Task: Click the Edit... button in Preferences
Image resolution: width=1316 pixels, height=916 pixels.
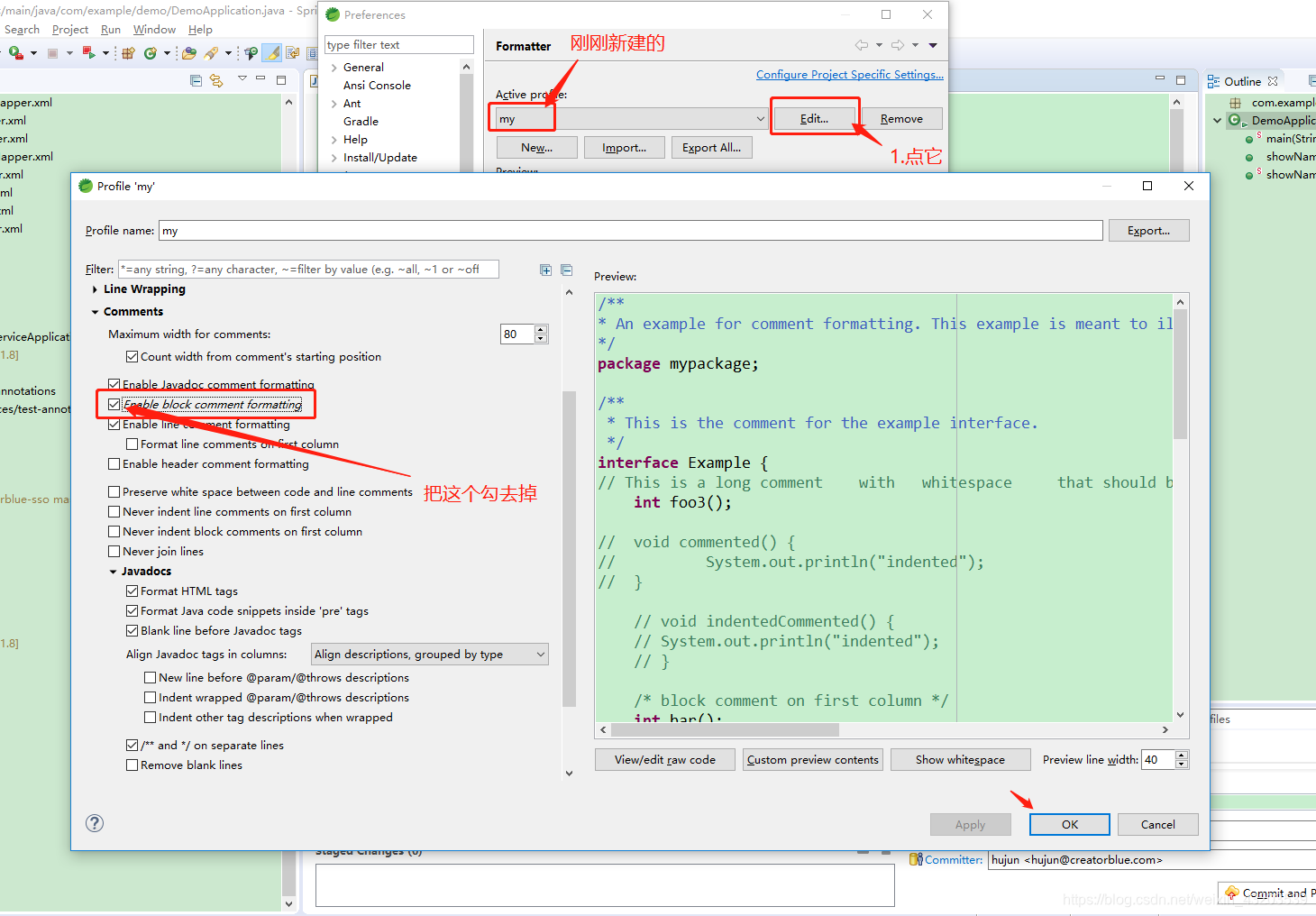Action: pyautogui.click(x=814, y=118)
